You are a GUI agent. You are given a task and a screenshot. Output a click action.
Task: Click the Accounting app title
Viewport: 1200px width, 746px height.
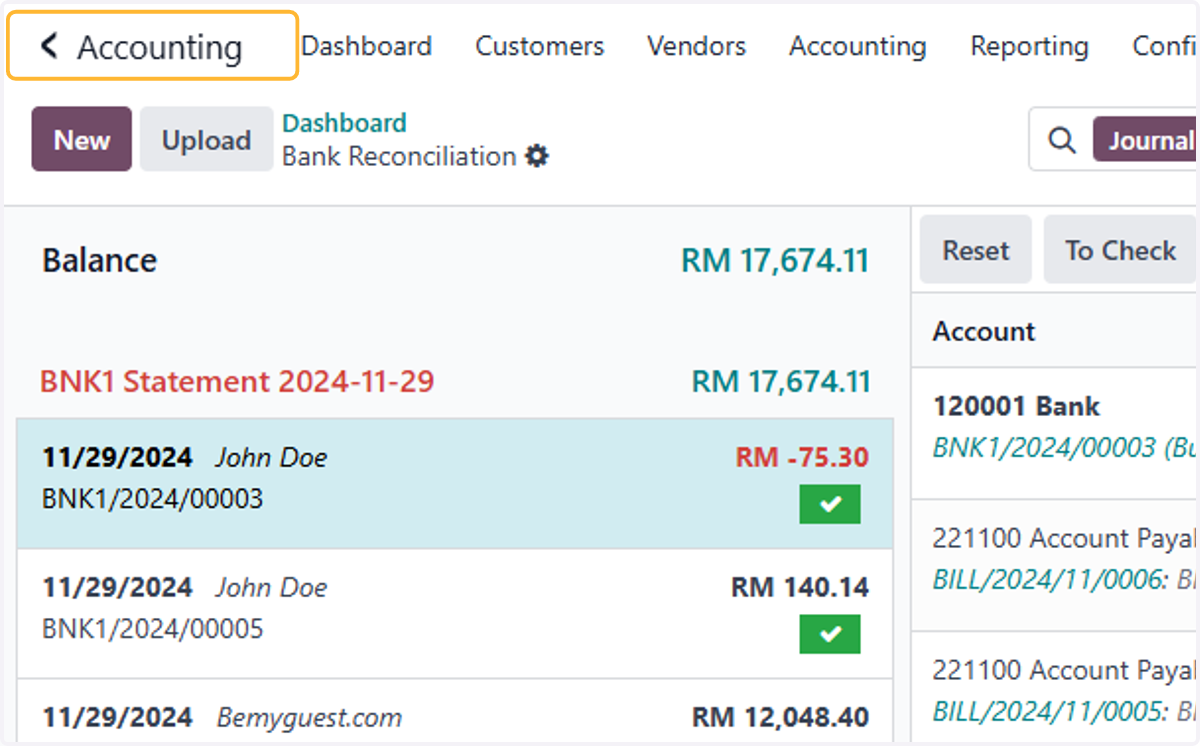(x=160, y=47)
